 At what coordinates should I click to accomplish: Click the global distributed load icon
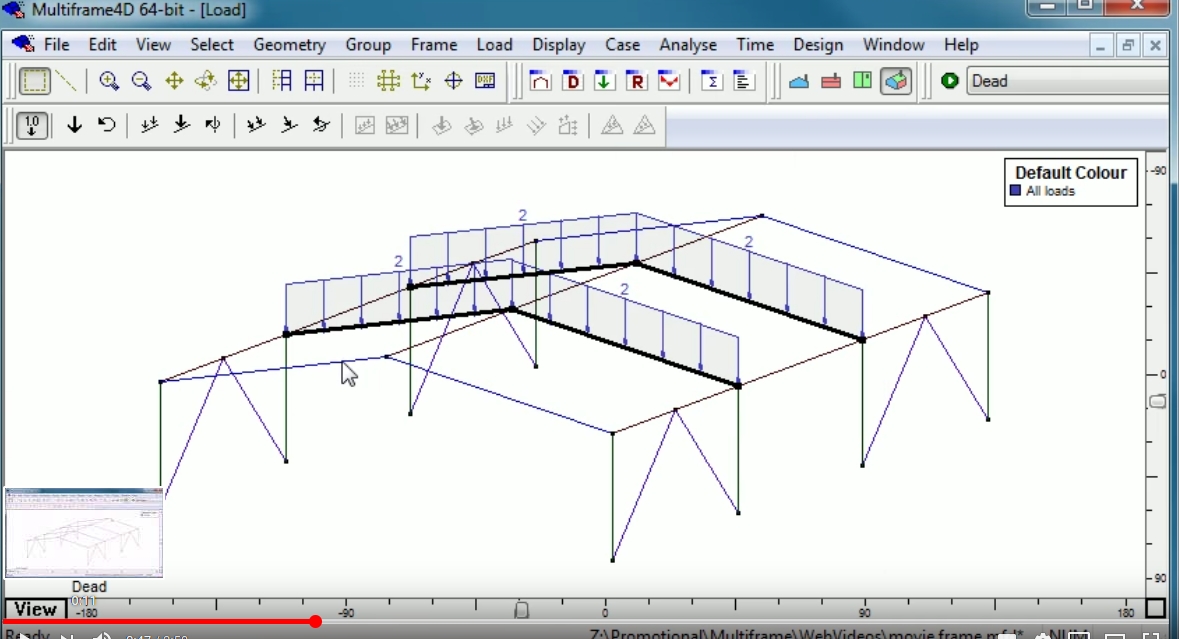tap(149, 125)
